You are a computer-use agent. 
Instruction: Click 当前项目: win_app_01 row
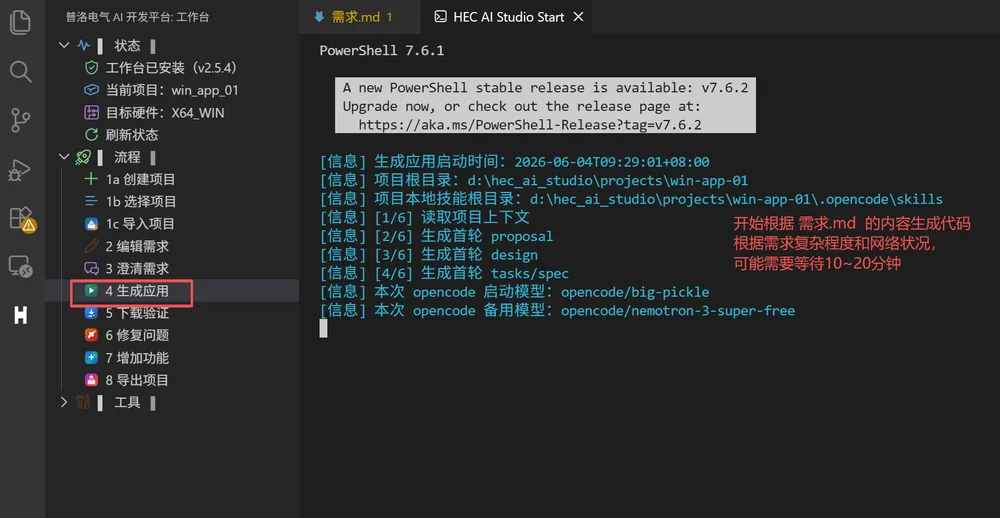[172, 90]
